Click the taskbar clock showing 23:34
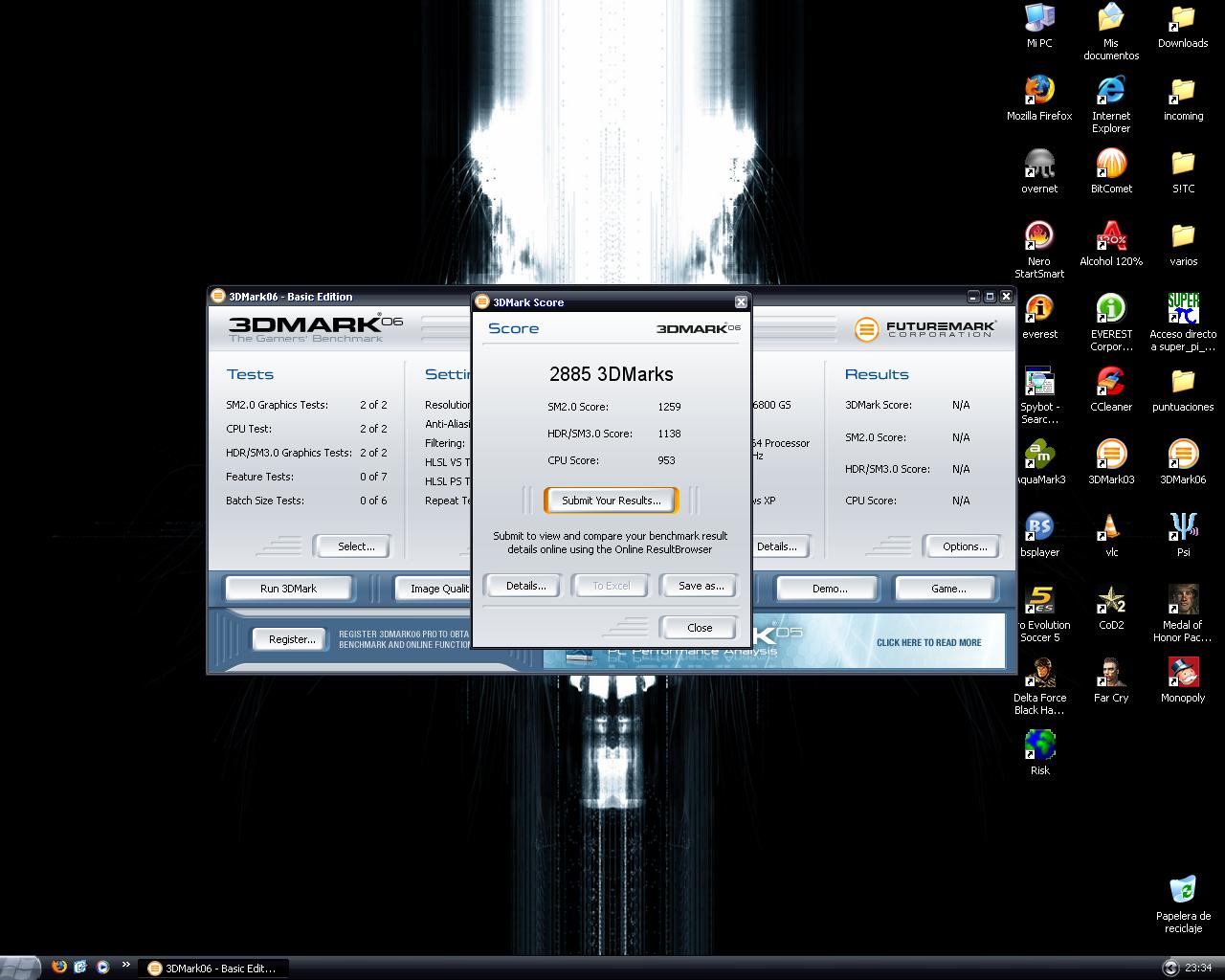The height and width of the screenshot is (980, 1225). 1198,969
